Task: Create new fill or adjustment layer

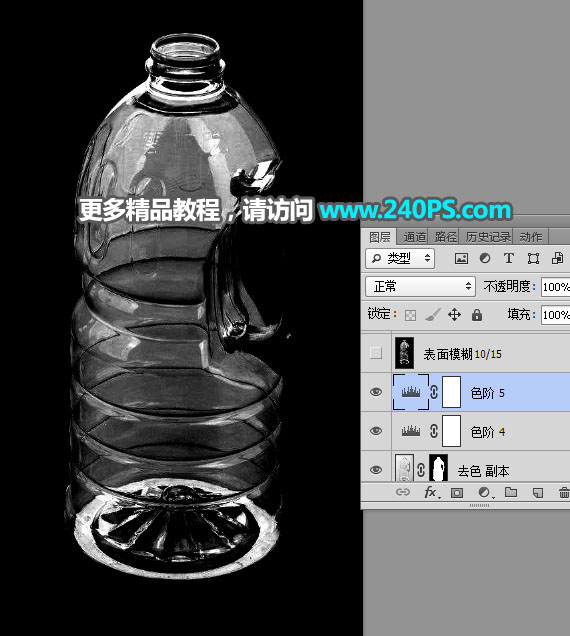Action: (x=485, y=492)
